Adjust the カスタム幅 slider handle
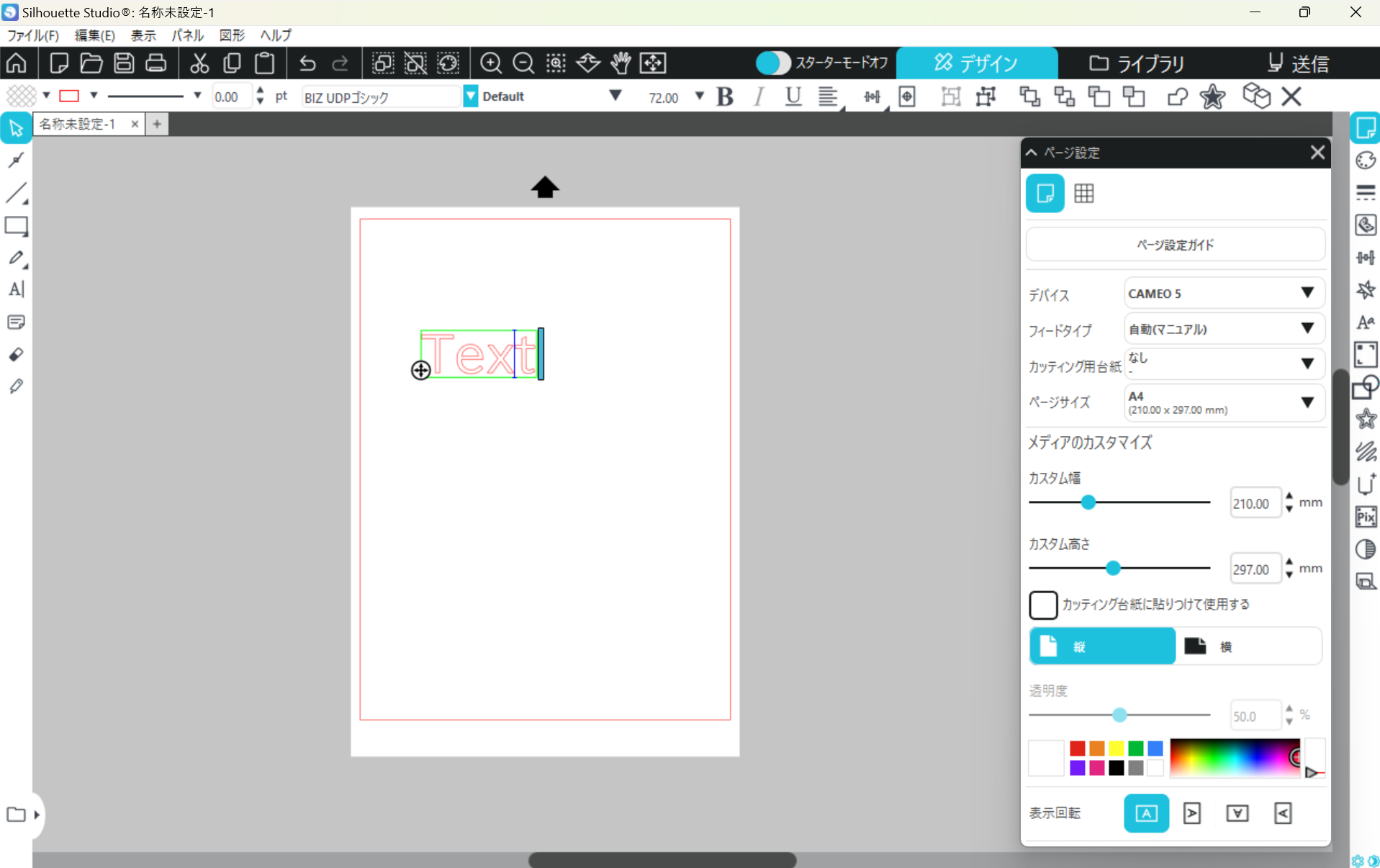 (1088, 502)
